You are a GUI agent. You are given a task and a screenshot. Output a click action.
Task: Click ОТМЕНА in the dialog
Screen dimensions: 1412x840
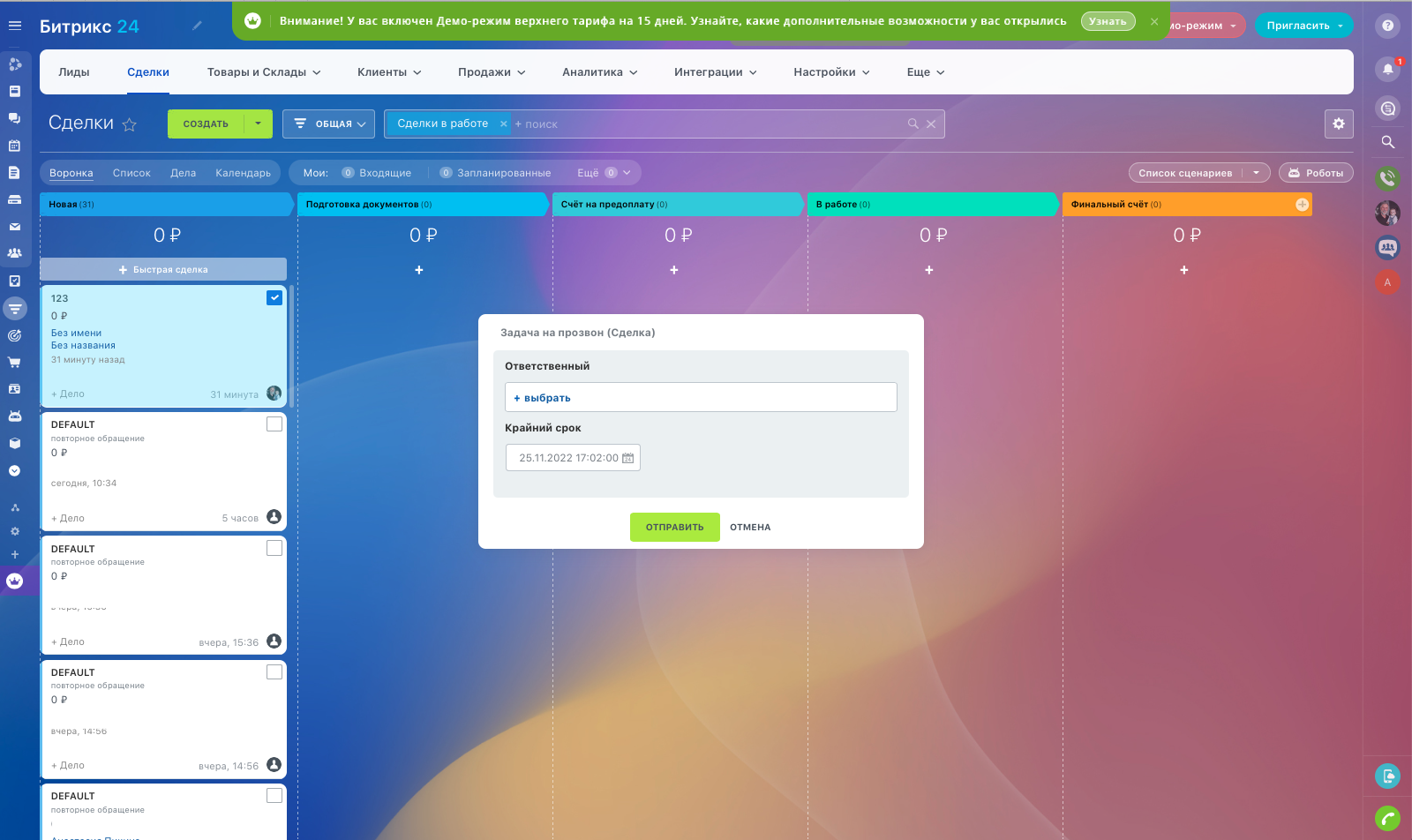pyautogui.click(x=750, y=528)
